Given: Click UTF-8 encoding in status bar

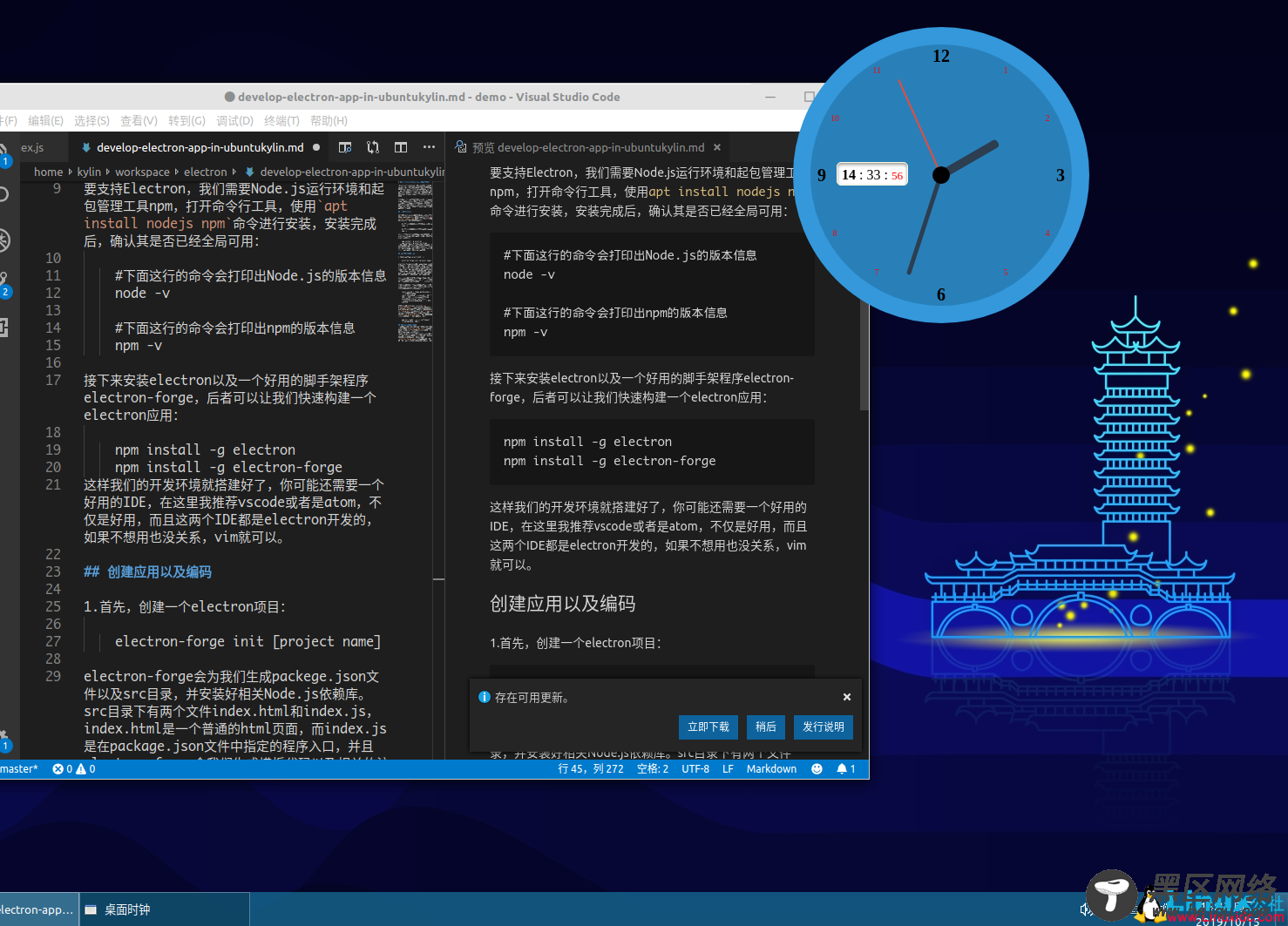Looking at the screenshot, I should 695,769.
